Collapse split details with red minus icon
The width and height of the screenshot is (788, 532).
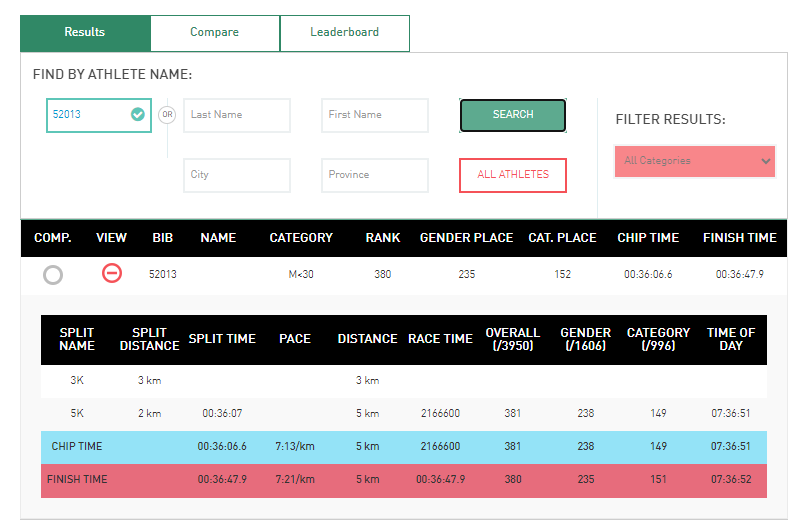(112, 274)
